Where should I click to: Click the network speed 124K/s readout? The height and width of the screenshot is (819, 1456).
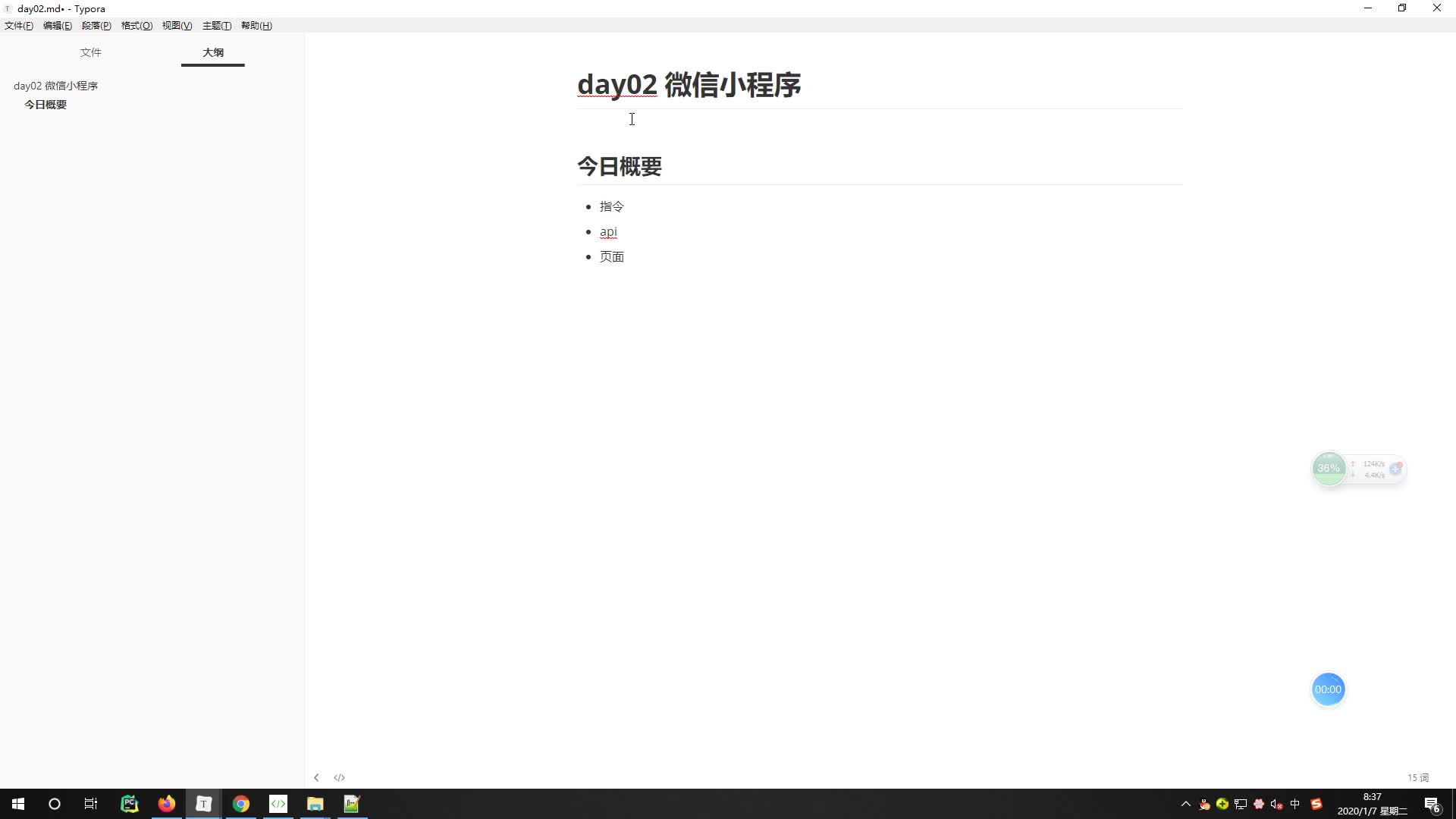pyautogui.click(x=1373, y=463)
